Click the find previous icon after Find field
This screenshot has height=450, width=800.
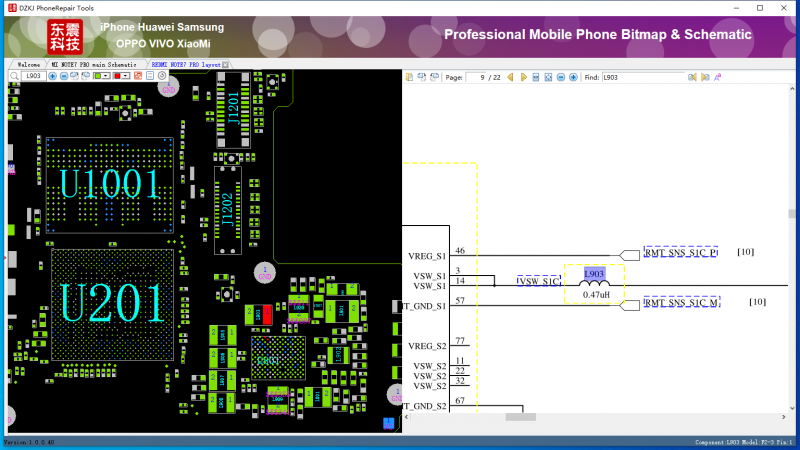692,77
